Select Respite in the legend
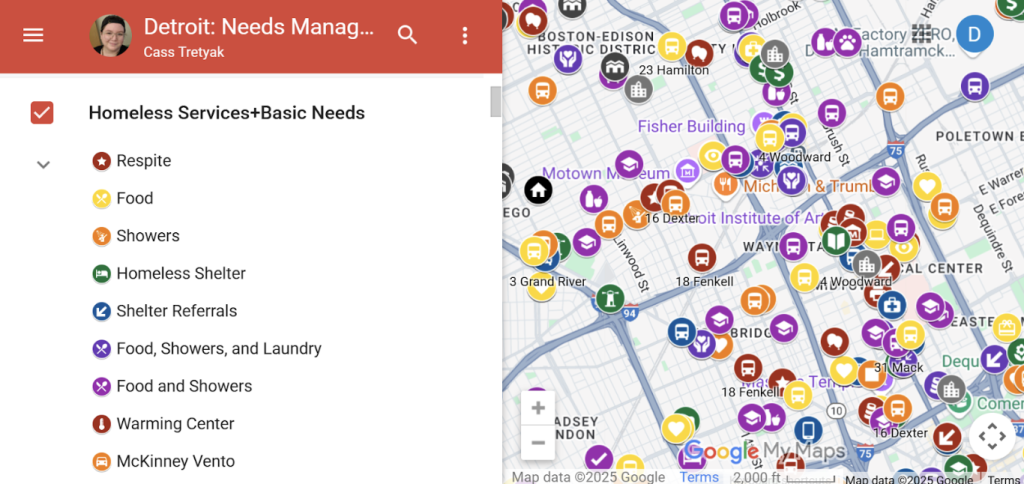Viewport: 1024px width, 484px height. (143, 161)
